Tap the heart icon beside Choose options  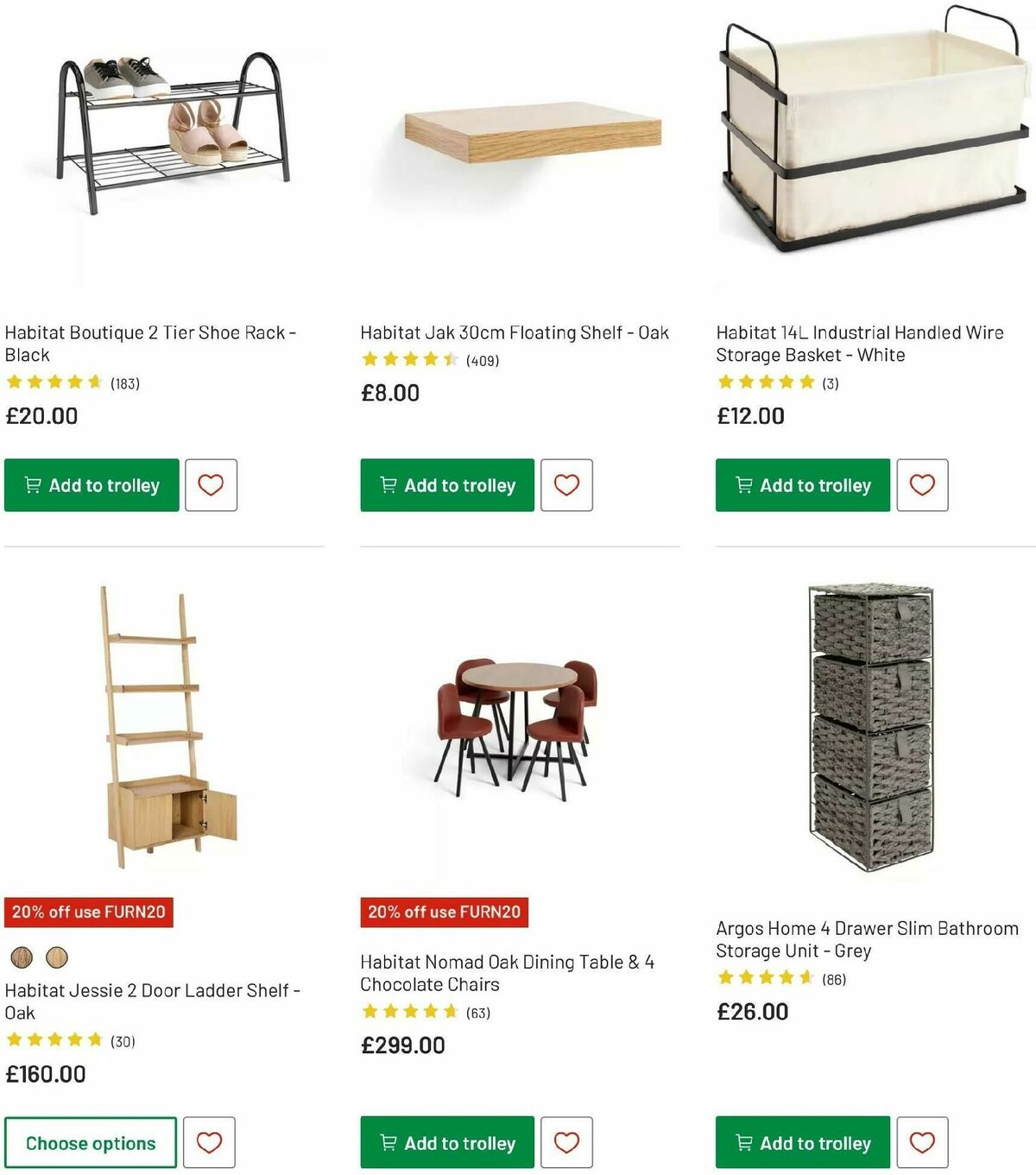(x=212, y=1142)
